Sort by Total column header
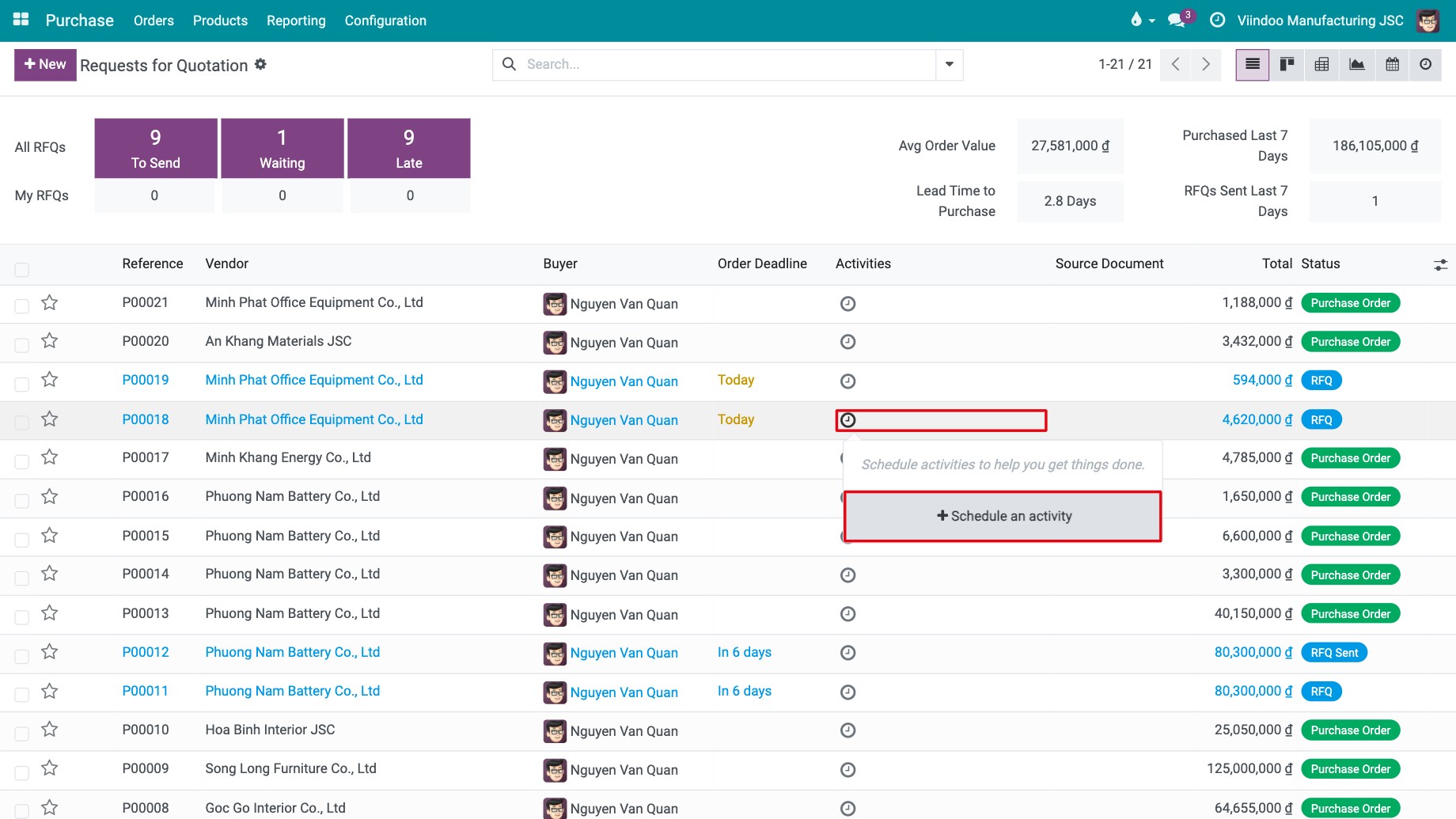1456x819 pixels. tap(1277, 264)
